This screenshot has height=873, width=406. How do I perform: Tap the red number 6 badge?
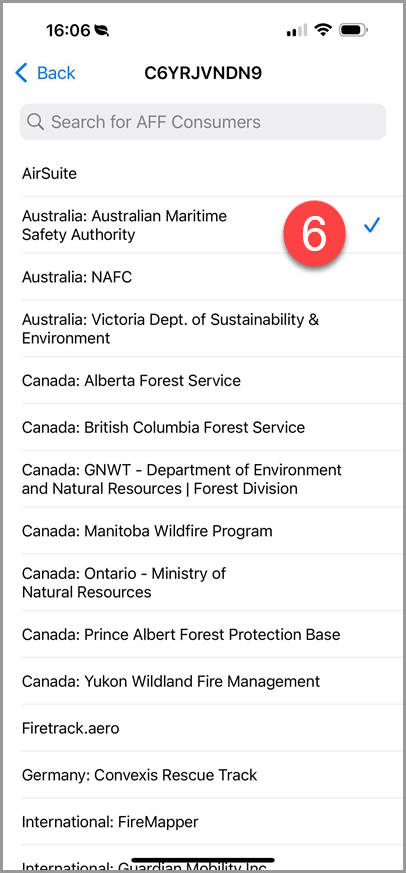tap(314, 234)
